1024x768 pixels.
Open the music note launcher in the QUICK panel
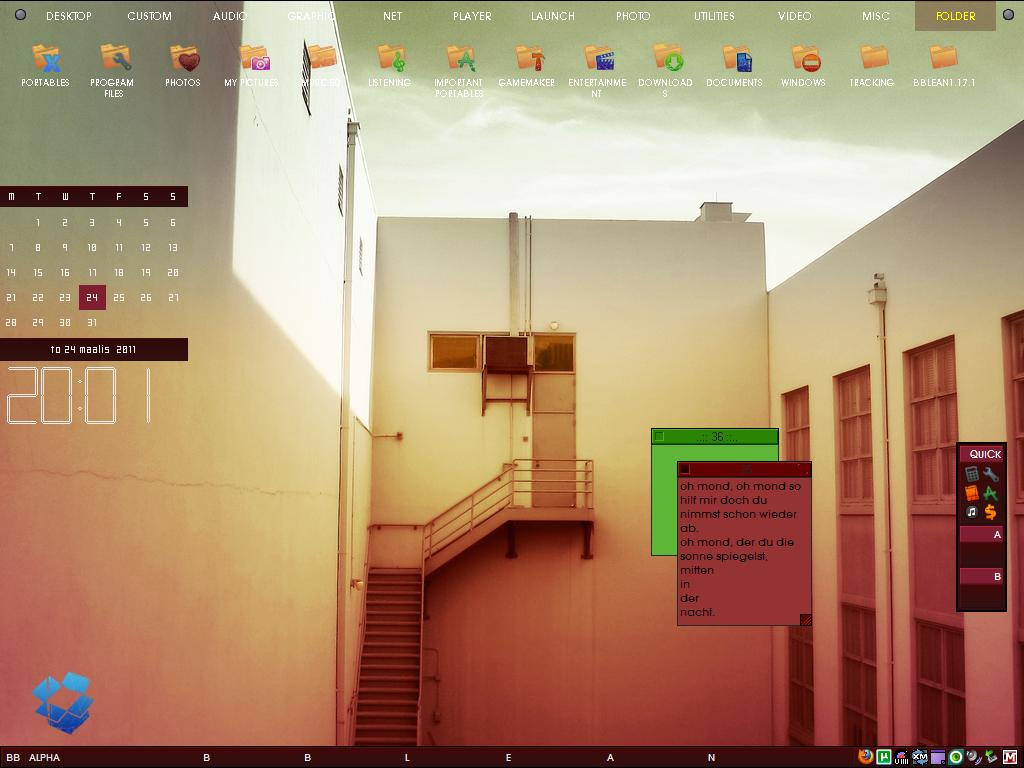[x=971, y=511]
